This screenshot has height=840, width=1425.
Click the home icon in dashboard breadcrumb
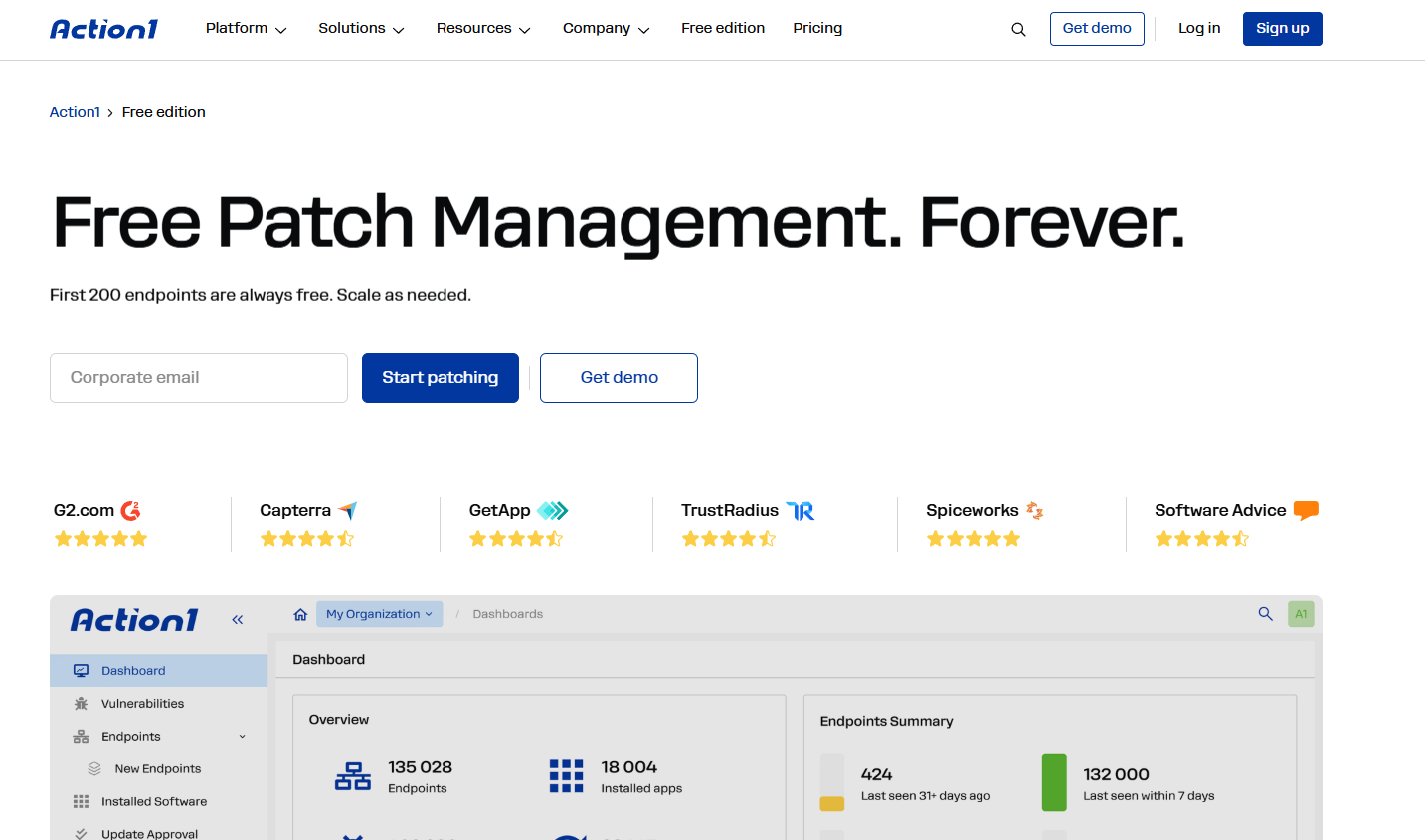(300, 615)
